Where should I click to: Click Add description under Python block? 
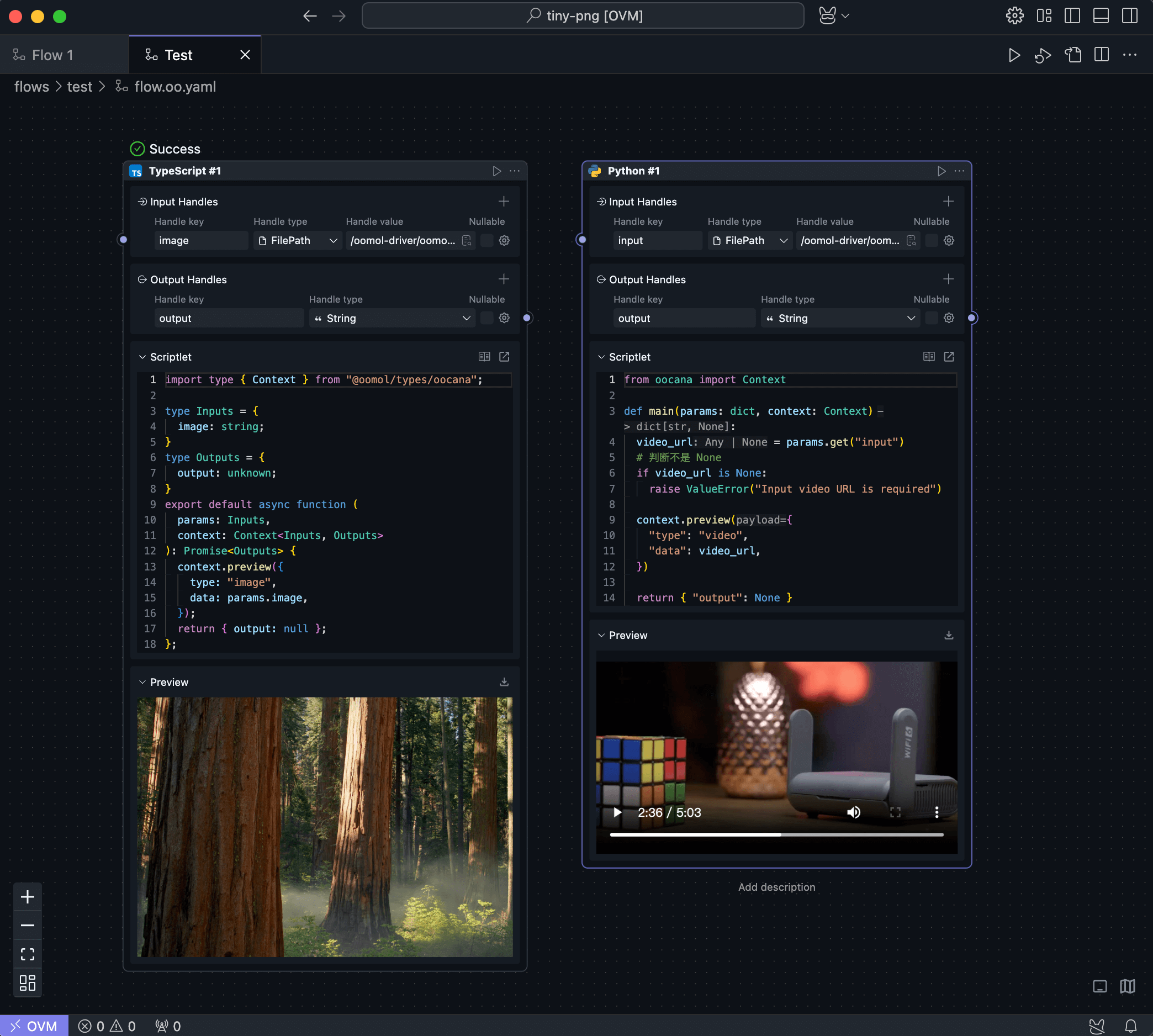pos(776,887)
